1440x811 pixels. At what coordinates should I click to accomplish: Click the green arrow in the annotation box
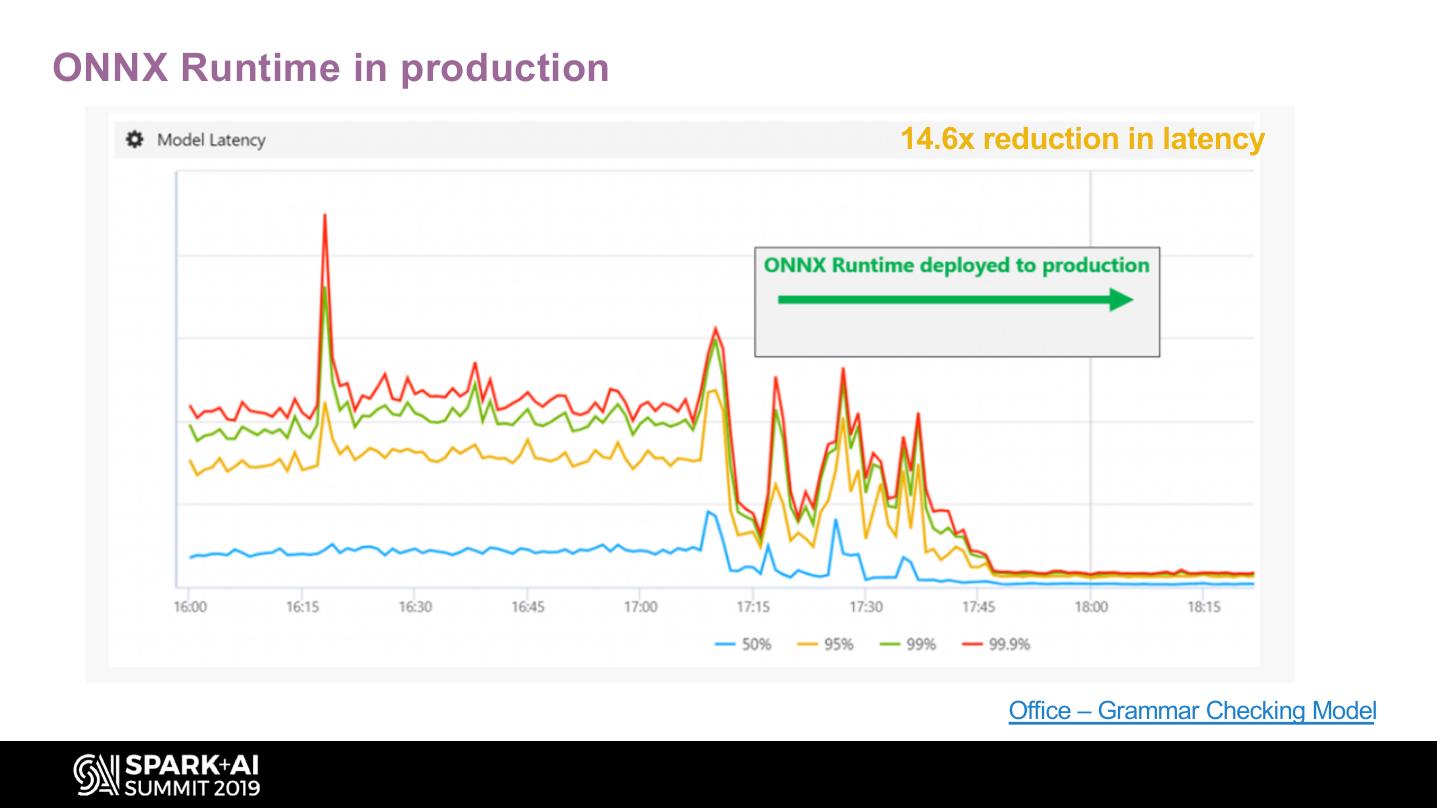[955, 300]
